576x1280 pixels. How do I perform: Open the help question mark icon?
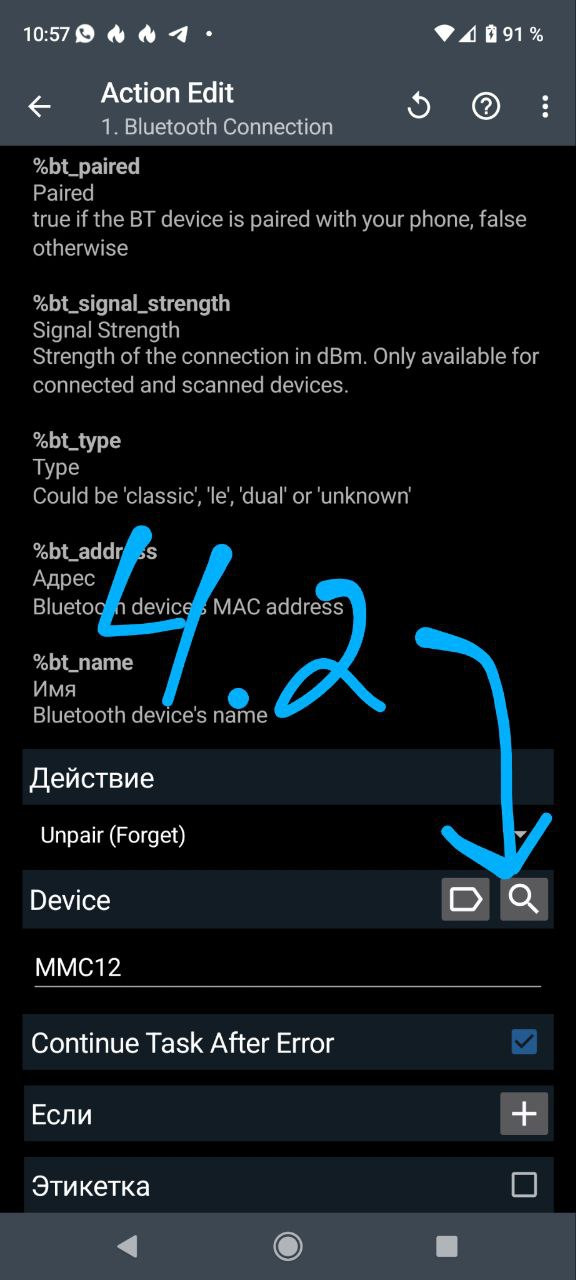(486, 106)
